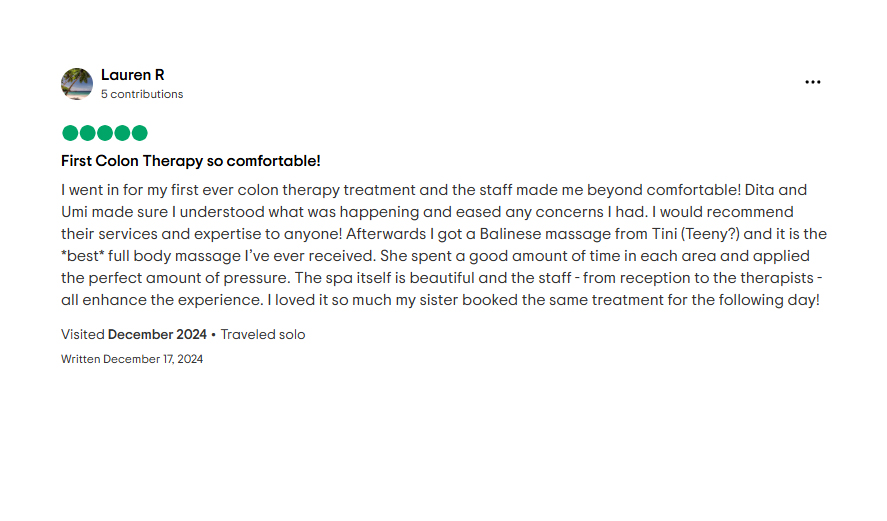Open the review title First Colon Therapy so comfortable!
Image resolution: width=887 pixels, height=521 pixels.
point(191,161)
